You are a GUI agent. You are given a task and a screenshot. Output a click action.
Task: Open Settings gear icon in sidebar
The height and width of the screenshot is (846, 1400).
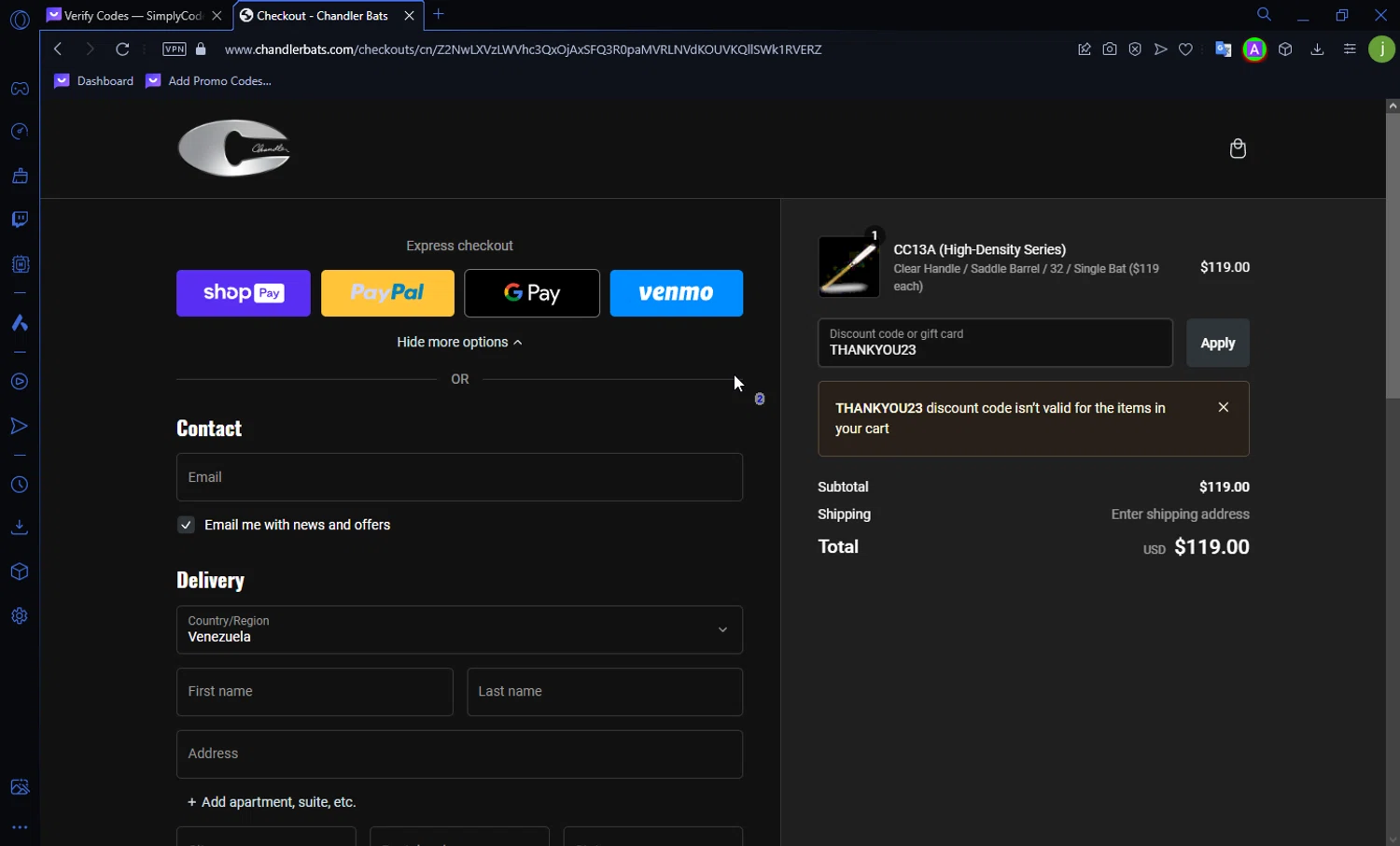20,615
